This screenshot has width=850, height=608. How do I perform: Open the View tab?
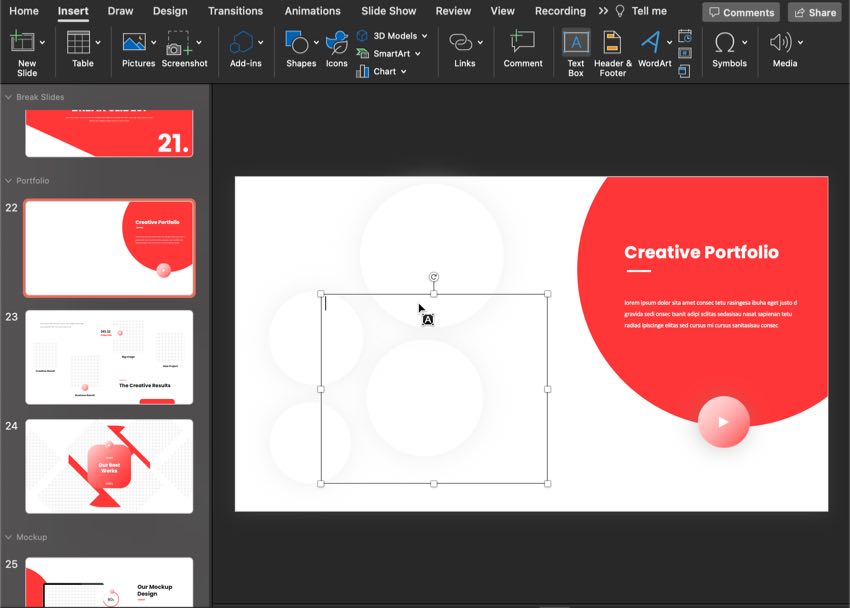tap(503, 11)
